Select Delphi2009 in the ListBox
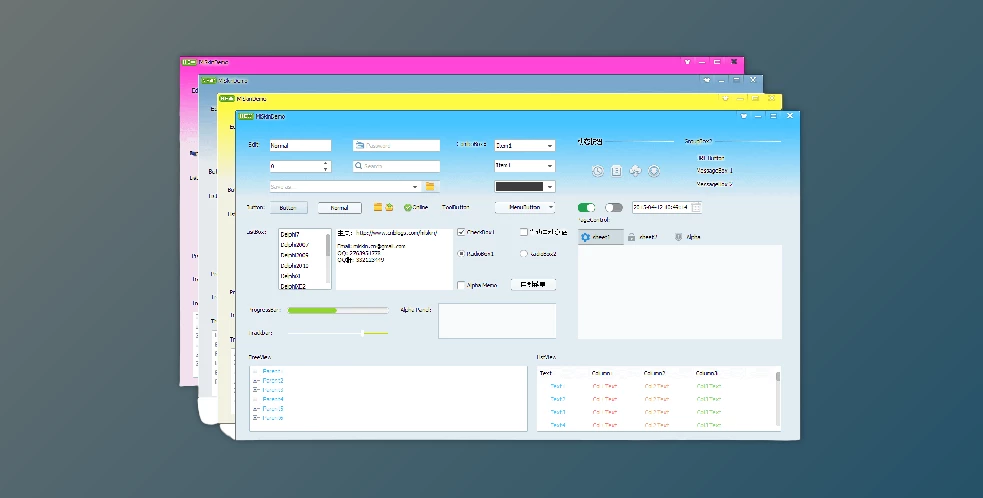The image size is (983, 498). [294, 255]
